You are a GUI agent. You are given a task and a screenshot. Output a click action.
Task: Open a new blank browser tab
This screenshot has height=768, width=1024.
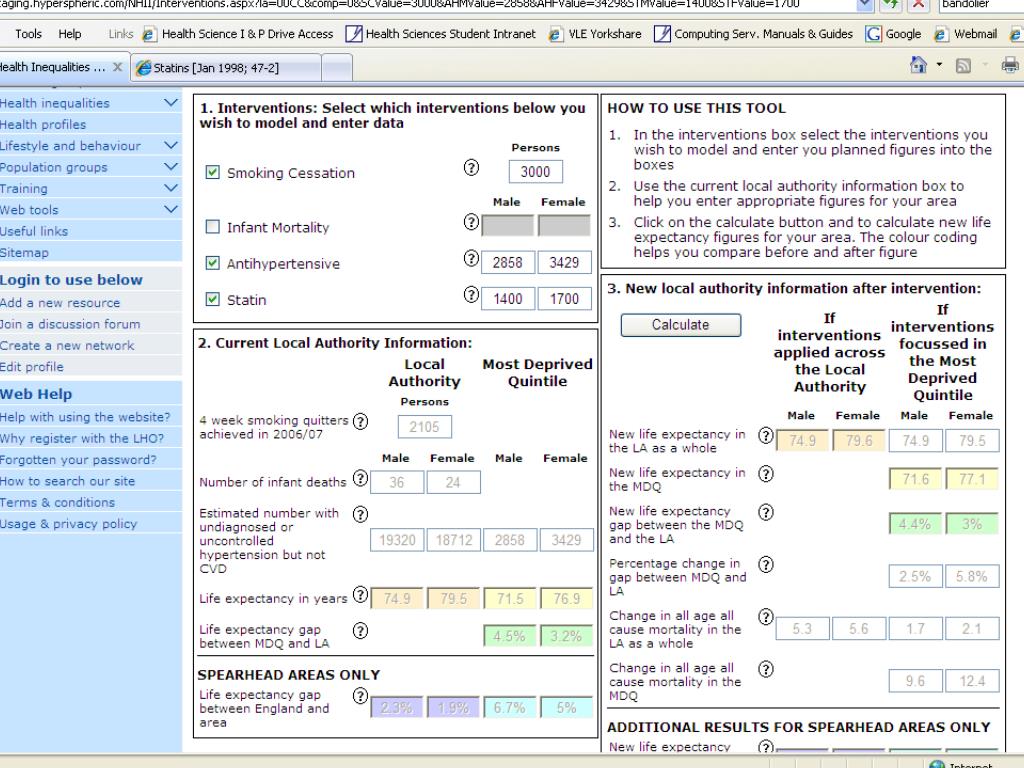(337, 68)
